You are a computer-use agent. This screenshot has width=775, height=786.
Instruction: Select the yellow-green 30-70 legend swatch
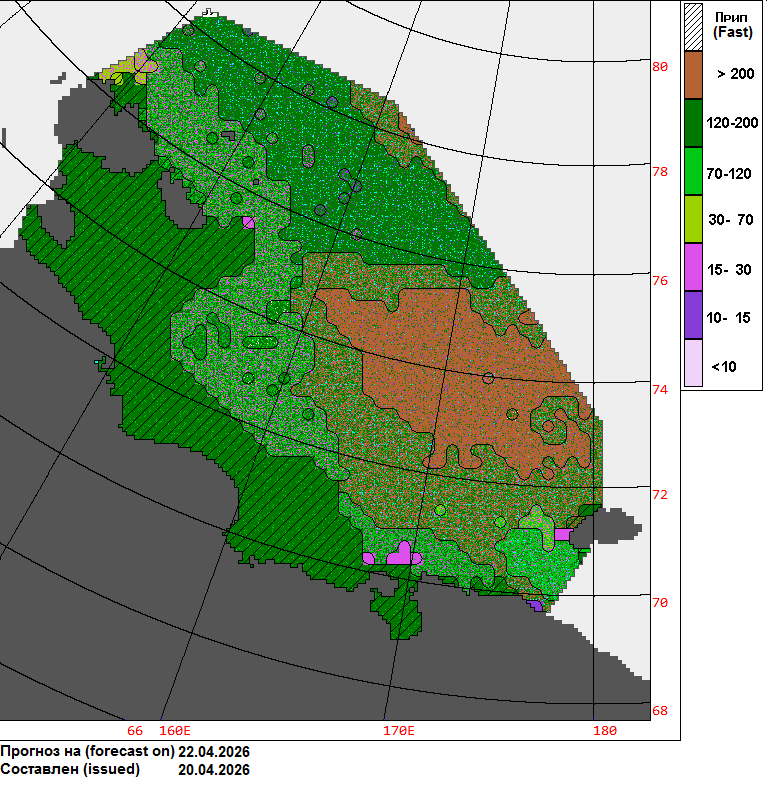point(694,220)
